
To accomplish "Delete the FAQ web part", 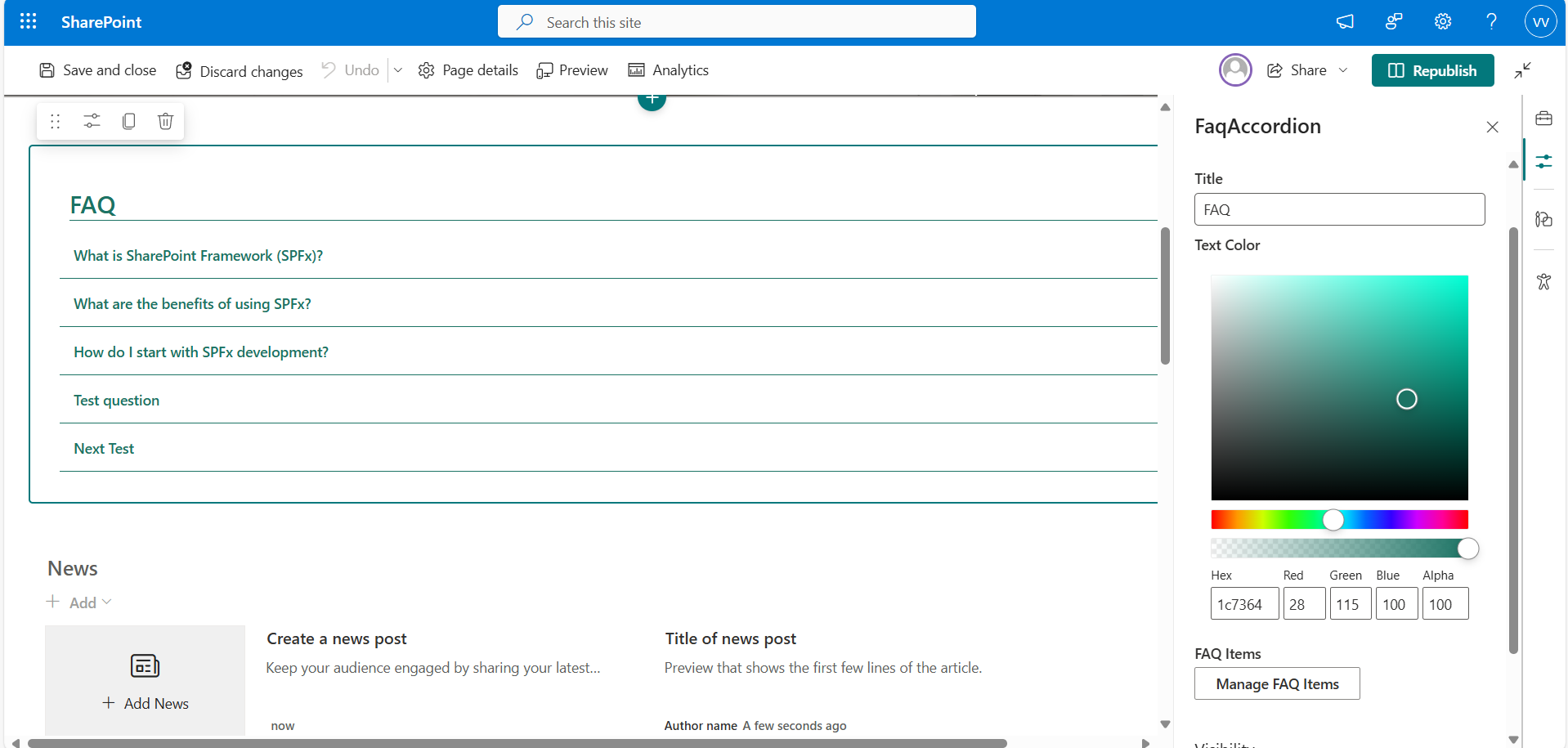I will [x=165, y=122].
